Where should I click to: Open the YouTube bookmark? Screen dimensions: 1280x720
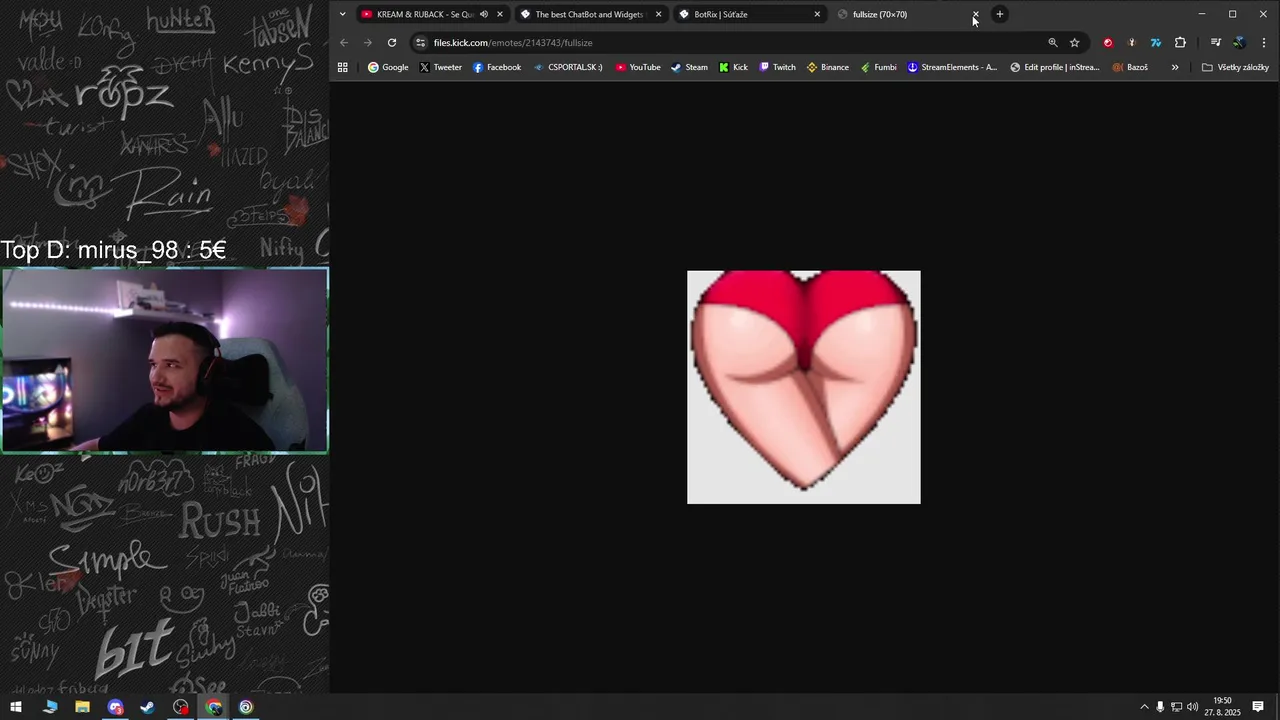(637, 68)
